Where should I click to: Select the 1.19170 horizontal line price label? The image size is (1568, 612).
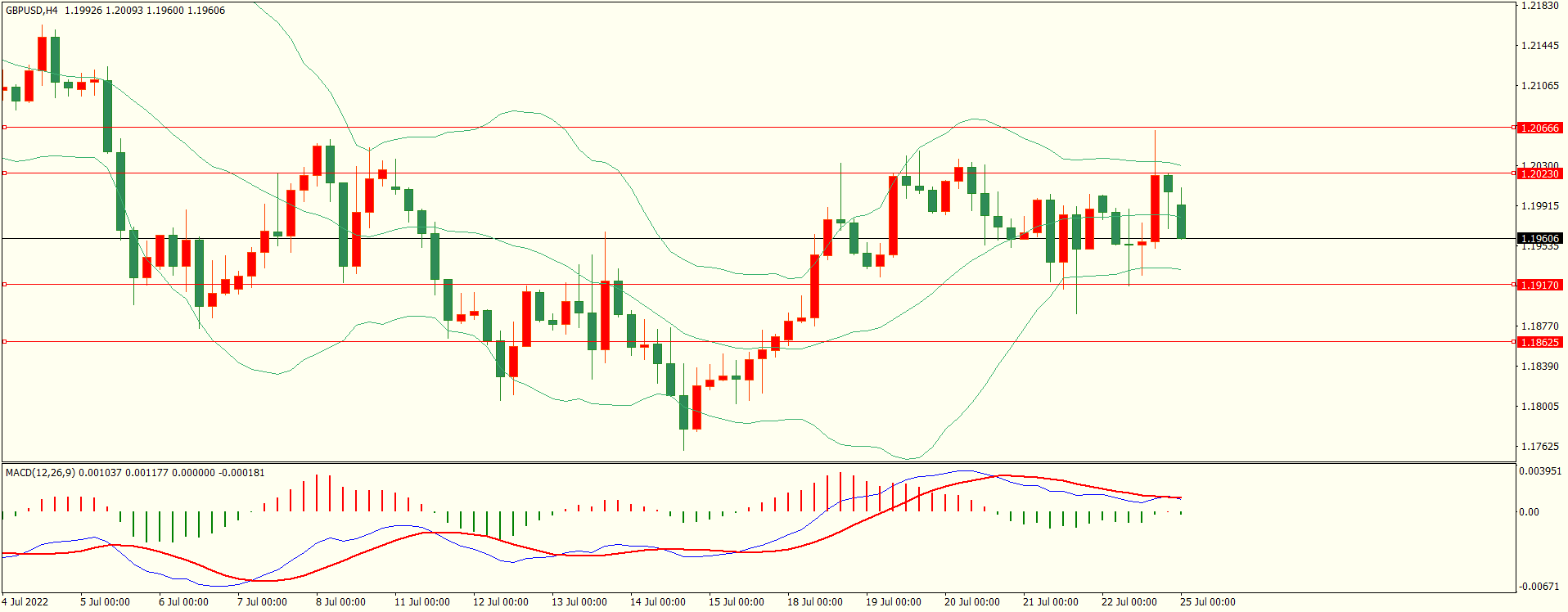pyautogui.click(x=1539, y=285)
